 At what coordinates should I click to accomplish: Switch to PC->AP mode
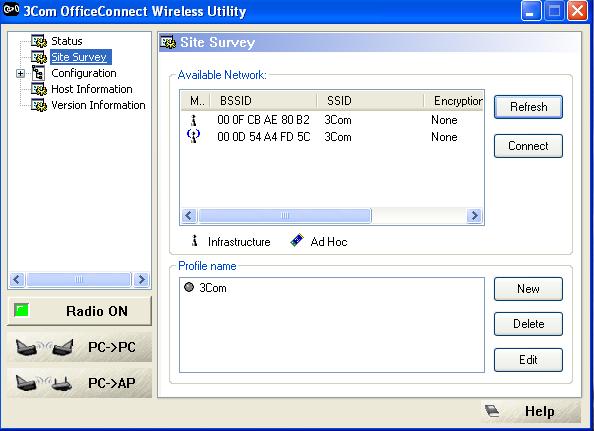[79, 383]
